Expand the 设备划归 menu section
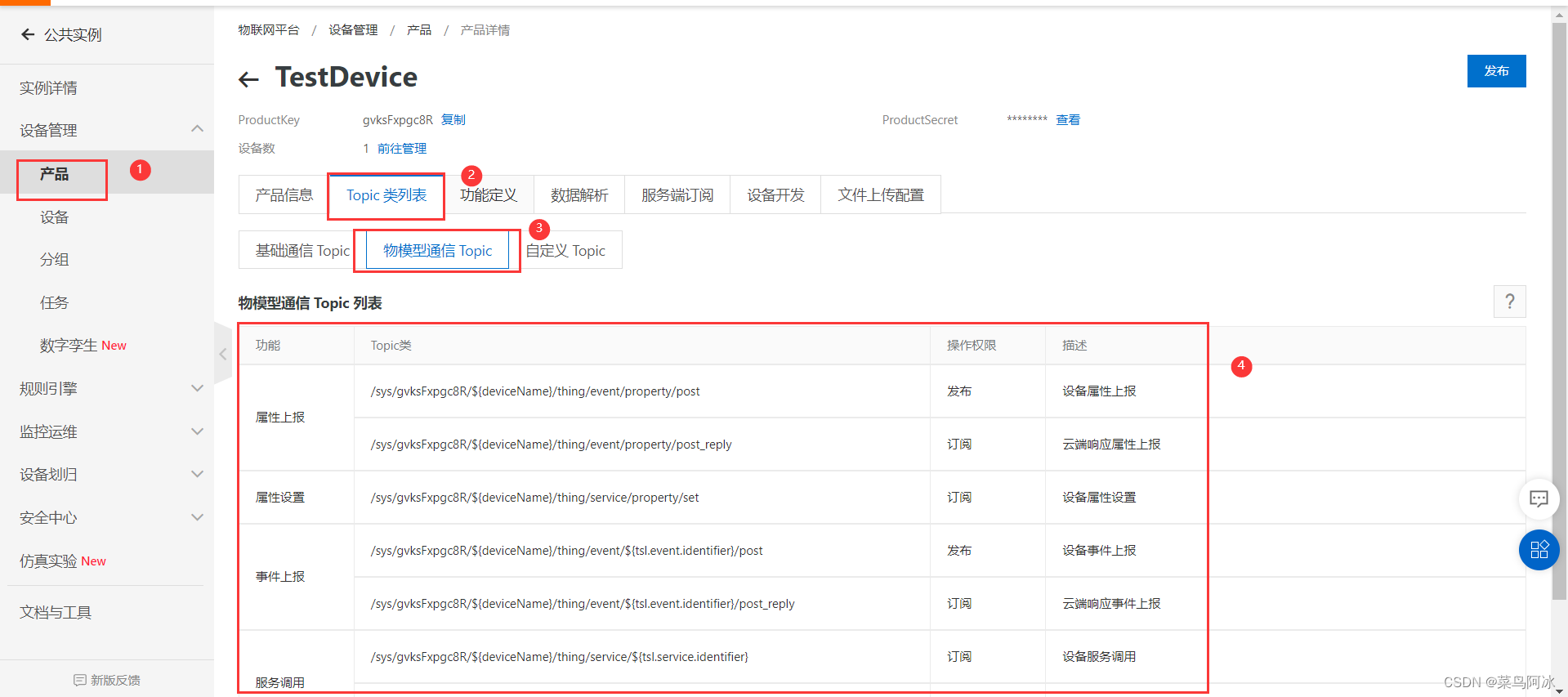This screenshot has height=697, width=1568. [197, 474]
